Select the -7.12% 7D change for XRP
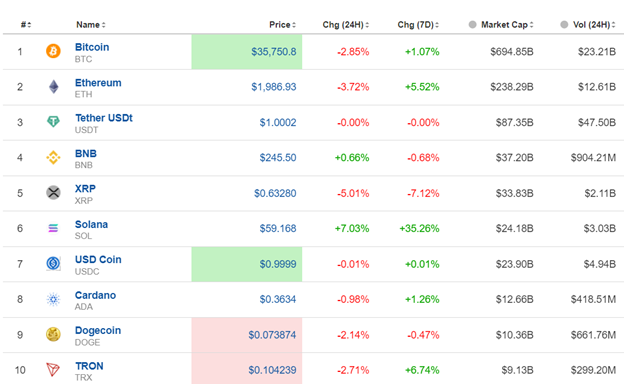Screen dimensions: 624x384 [423, 193]
